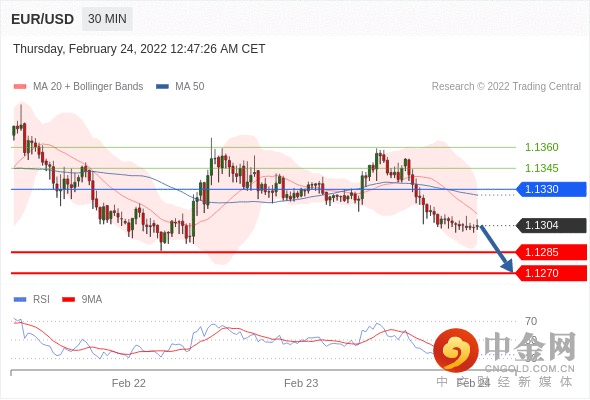This screenshot has height=400, width=590.
Task: Select the 1.1304 current price label
Action: [x=551, y=225]
